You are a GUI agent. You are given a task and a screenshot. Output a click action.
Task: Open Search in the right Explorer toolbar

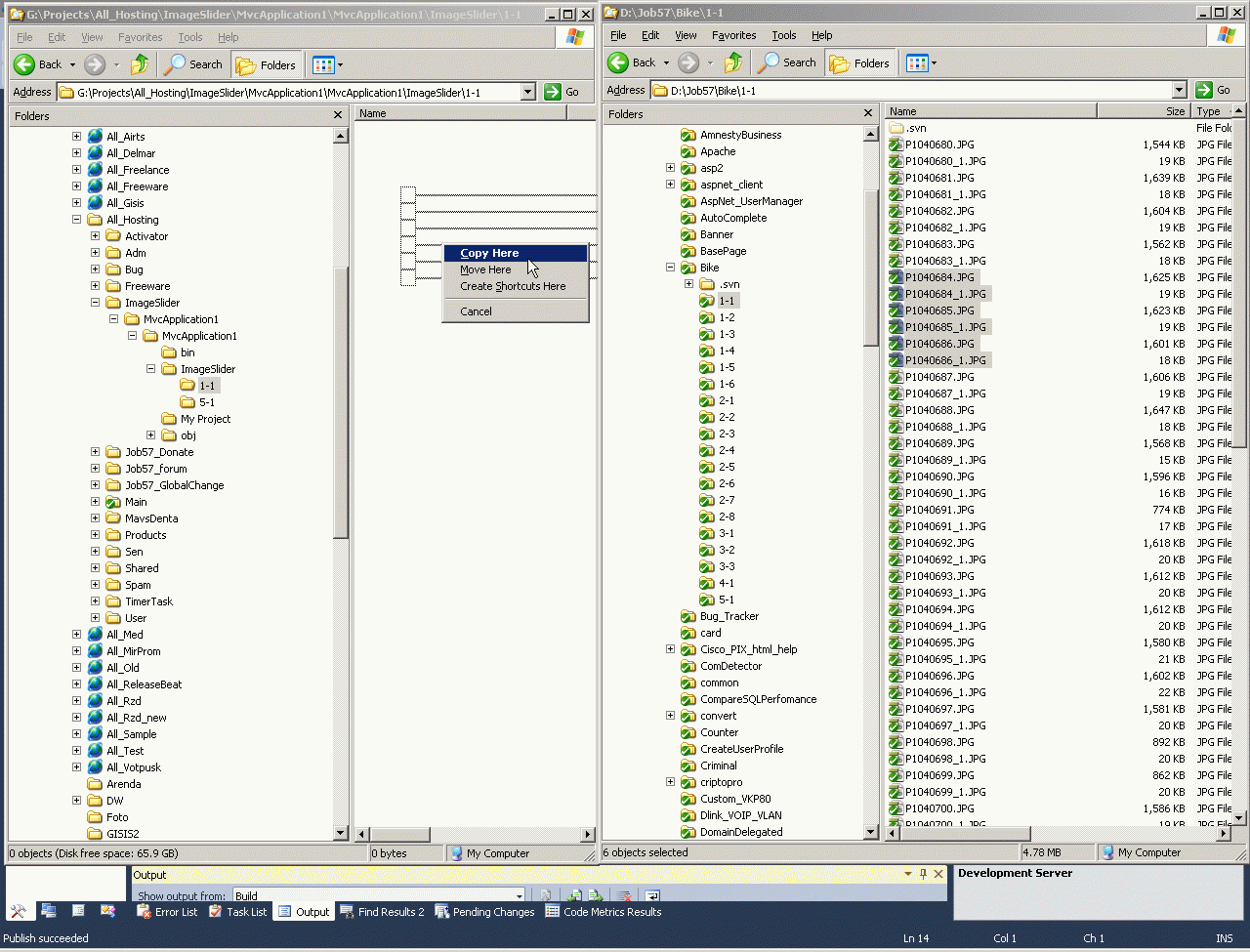click(788, 62)
